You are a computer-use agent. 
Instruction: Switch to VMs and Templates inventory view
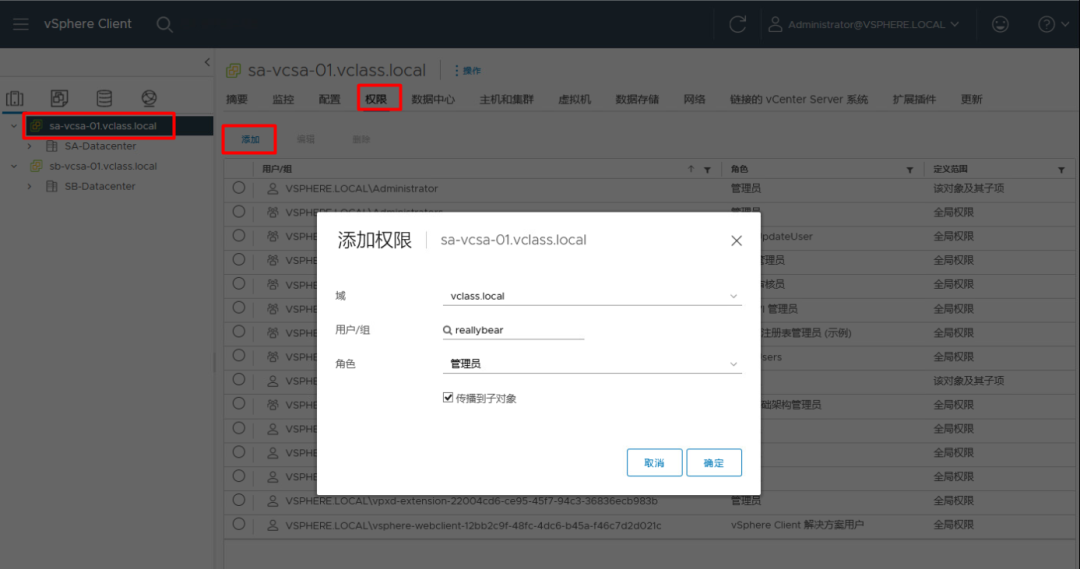[59, 99]
